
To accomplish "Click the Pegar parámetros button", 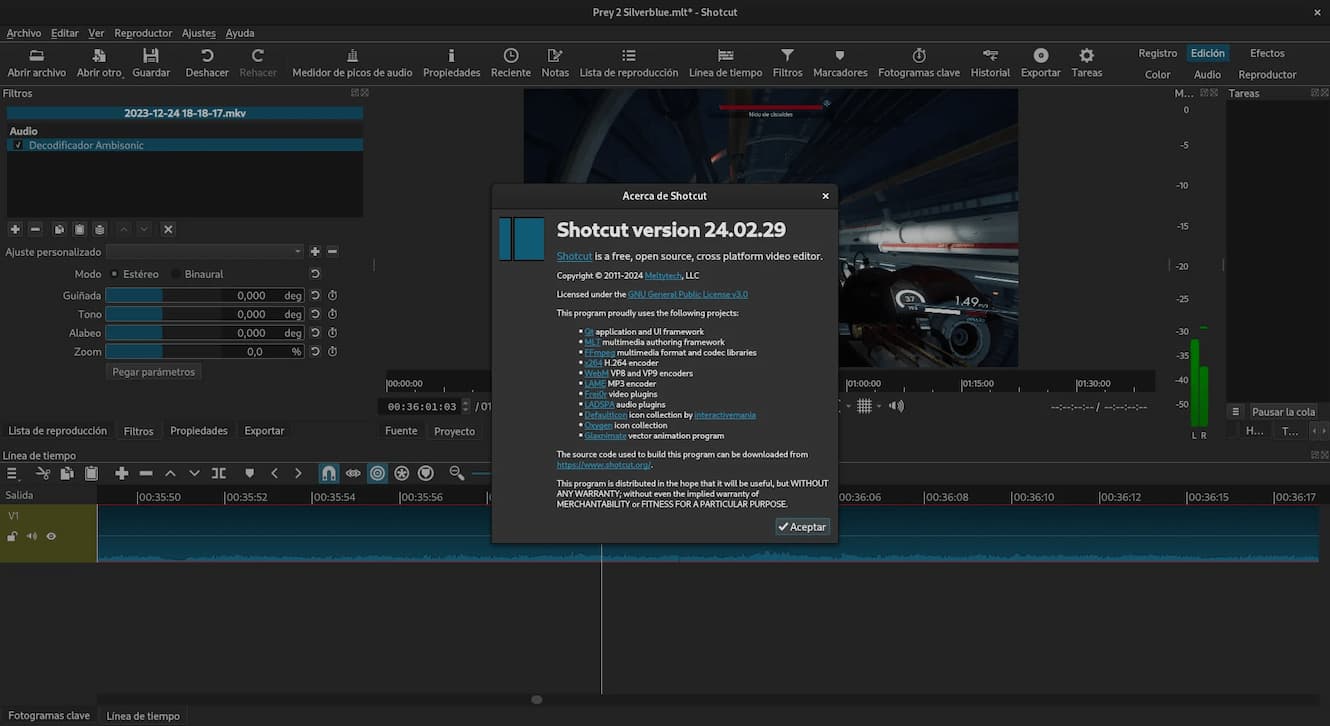I will click(x=154, y=372).
